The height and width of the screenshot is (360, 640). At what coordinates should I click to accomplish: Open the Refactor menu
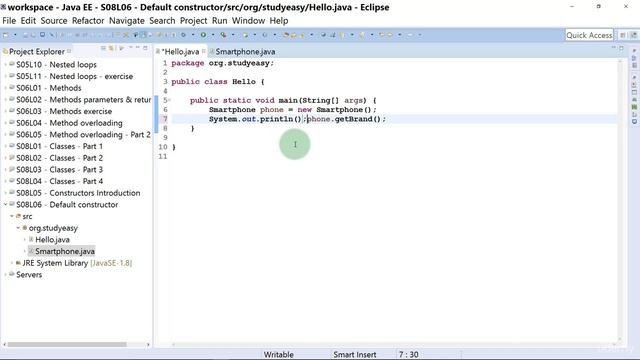coord(88,21)
